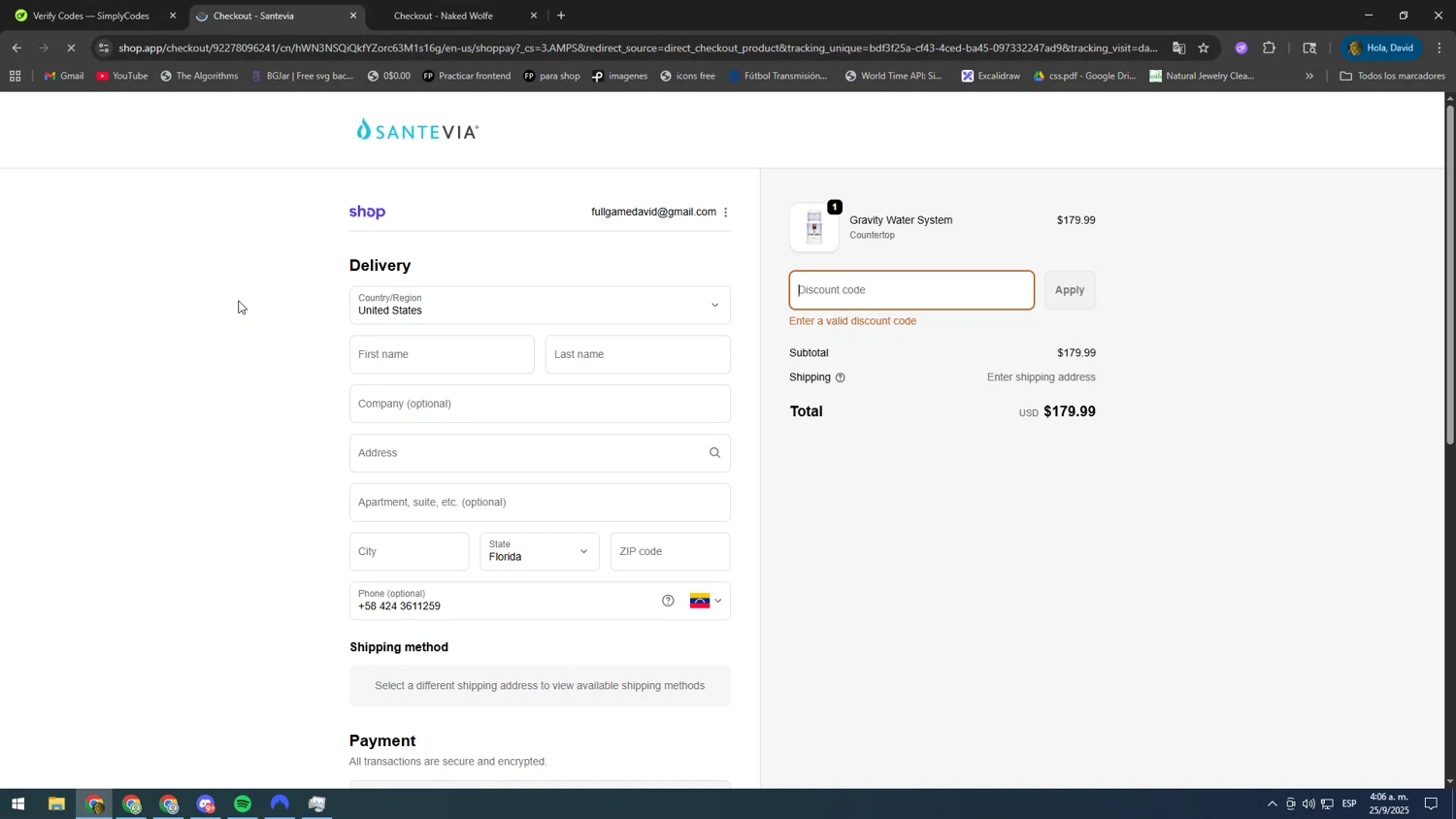Open the Hola, David profile button
Screen dimensions: 1456x819
1381,48
